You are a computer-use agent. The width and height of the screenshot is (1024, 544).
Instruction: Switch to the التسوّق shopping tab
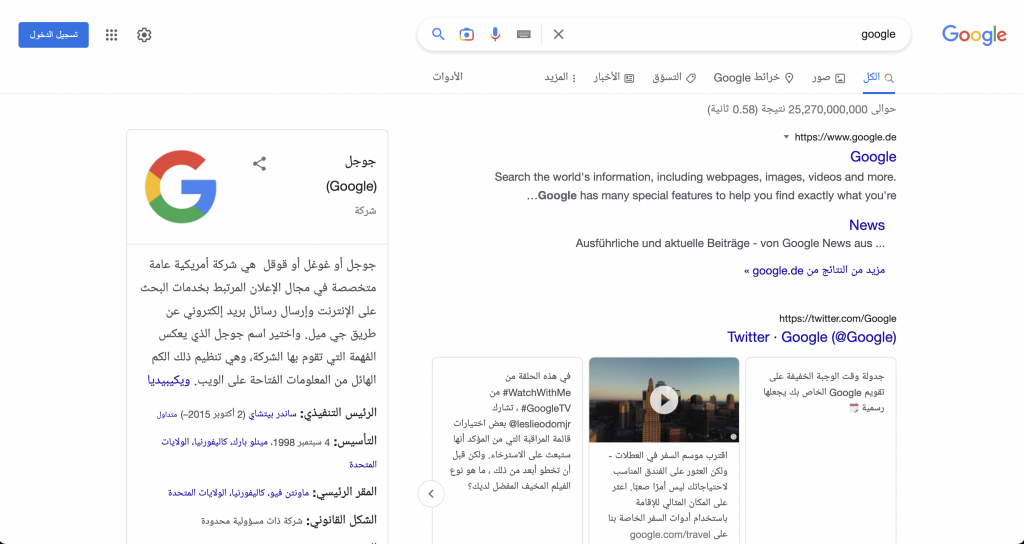pyautogui.click(x=674, y=78)
